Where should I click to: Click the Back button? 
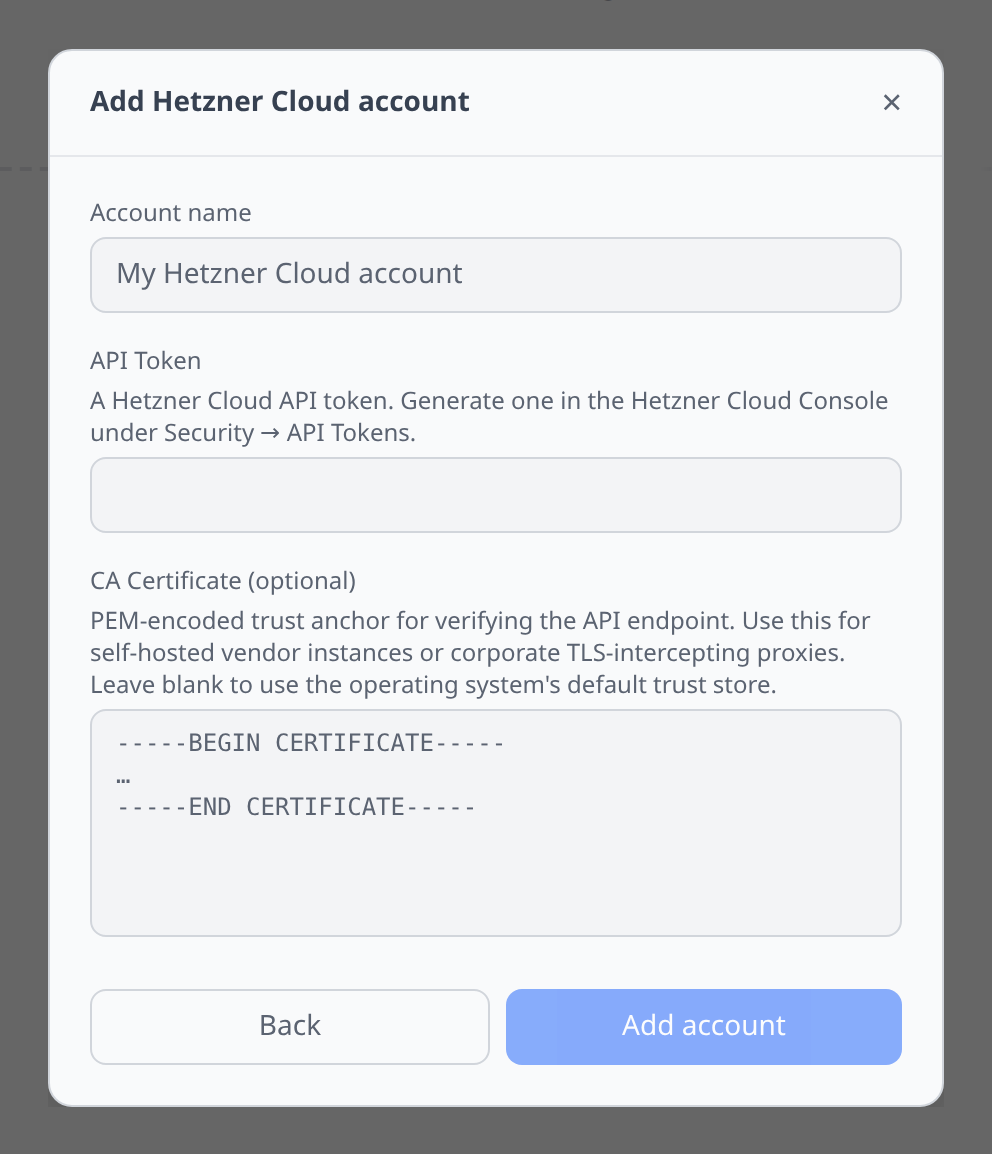(290, 1027)
